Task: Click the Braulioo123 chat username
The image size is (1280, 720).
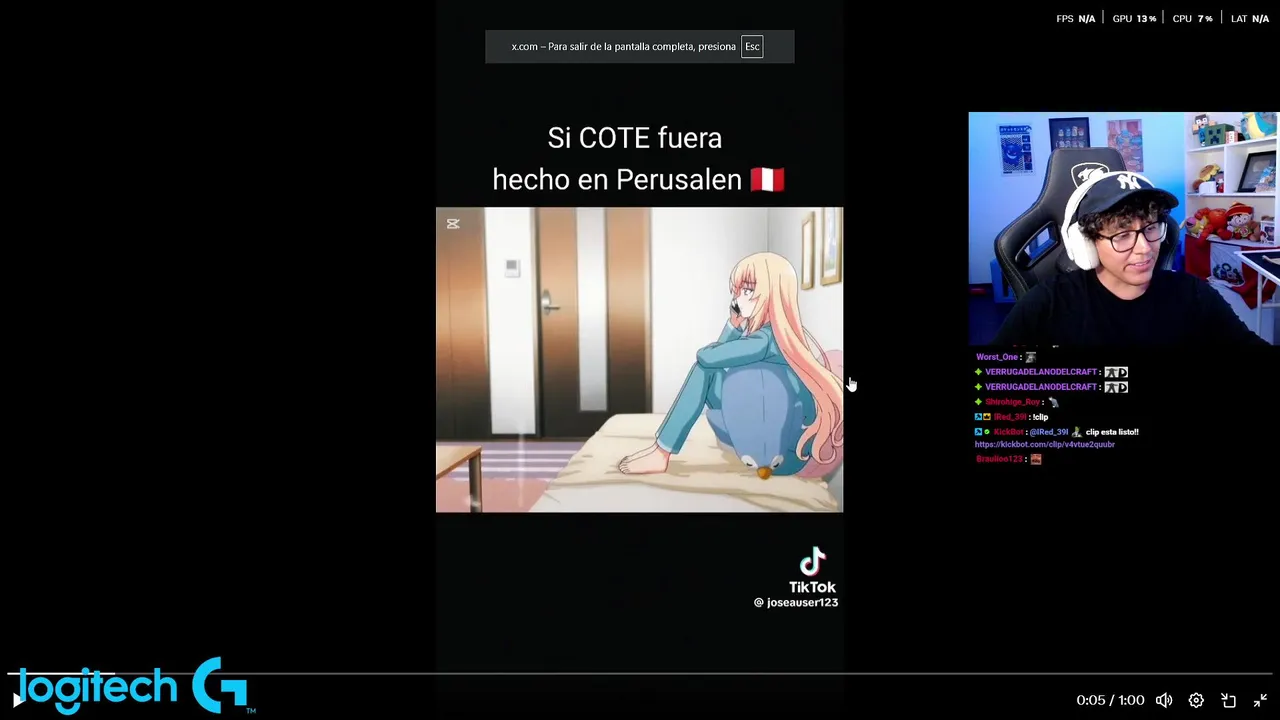Action: click(x=999, y=459)
